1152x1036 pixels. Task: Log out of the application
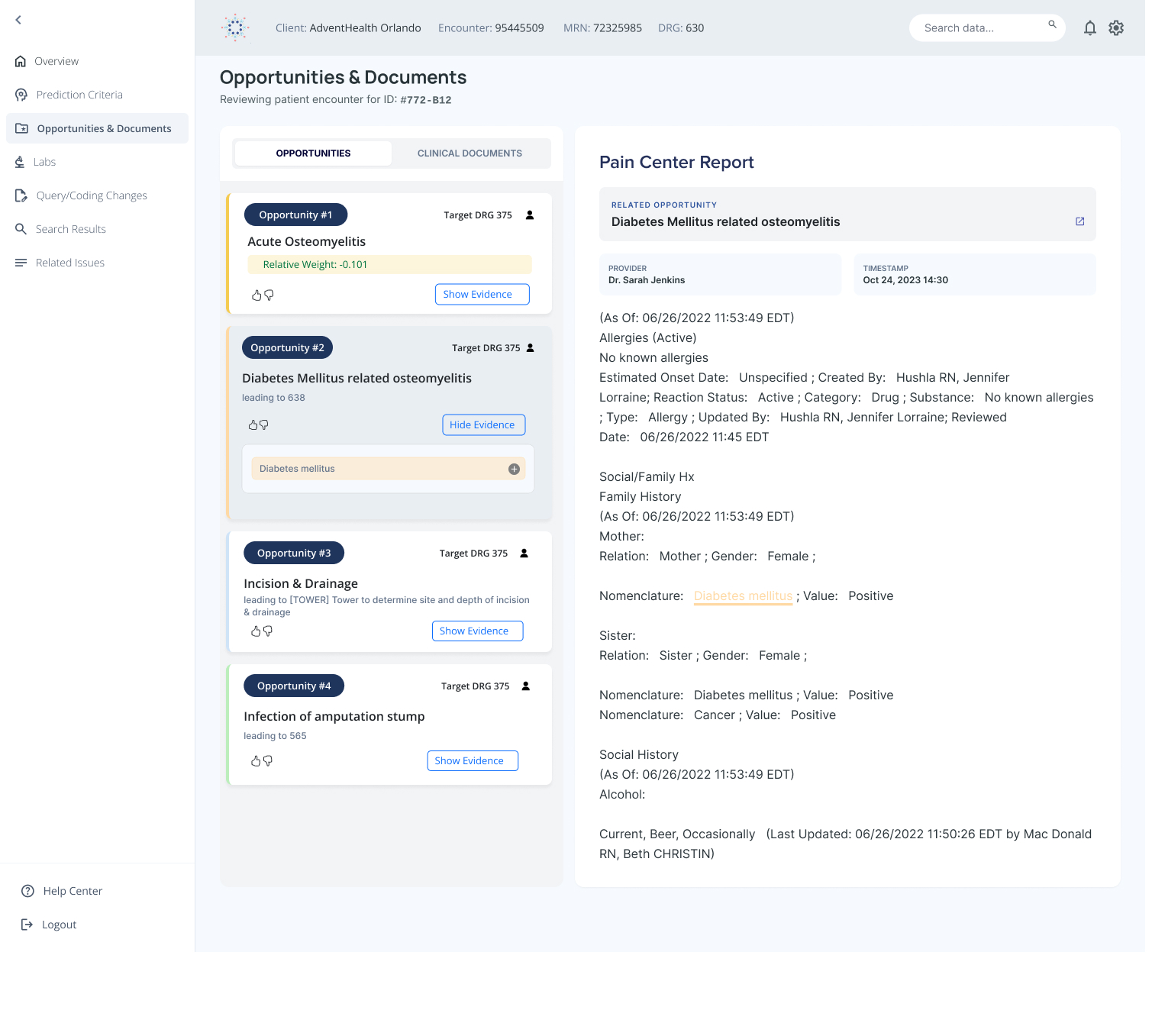[x=49, y=925]
